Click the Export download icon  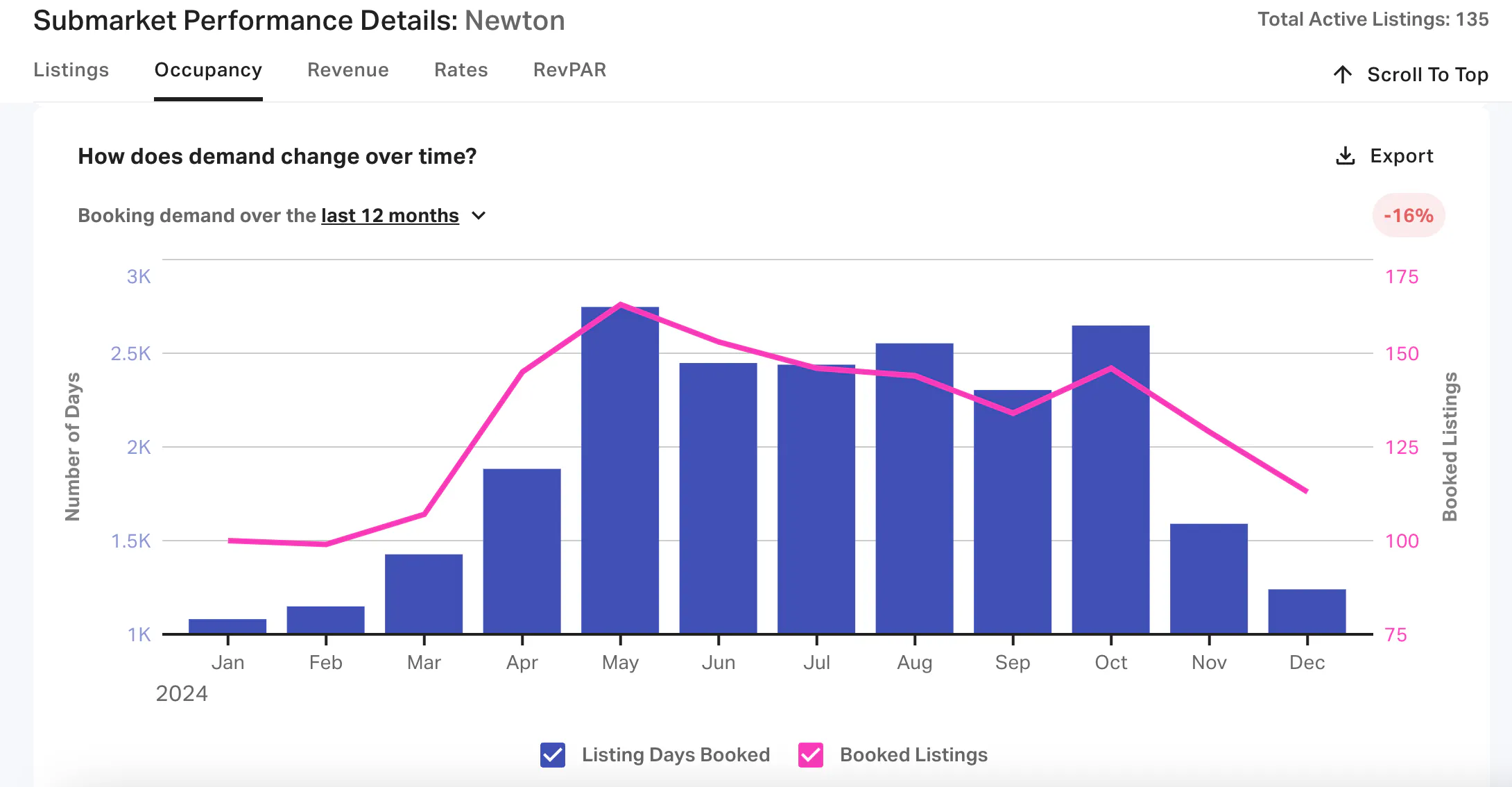point(1345,156)
